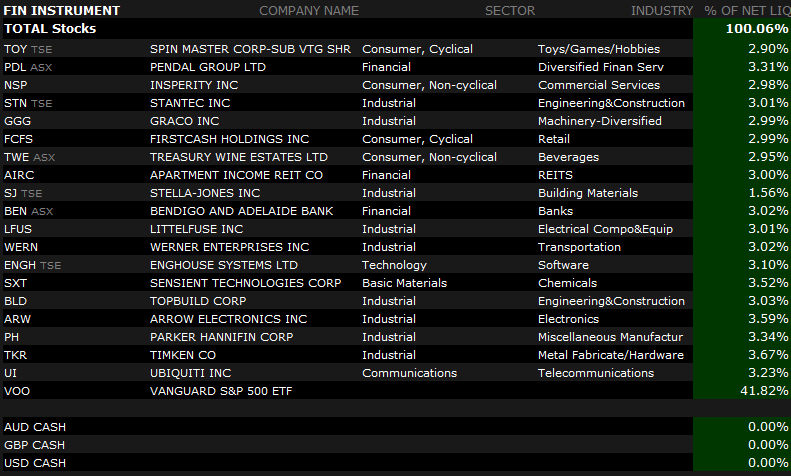
Task: Select the Beverages industry cell
Action: click(x=569, y=157)
